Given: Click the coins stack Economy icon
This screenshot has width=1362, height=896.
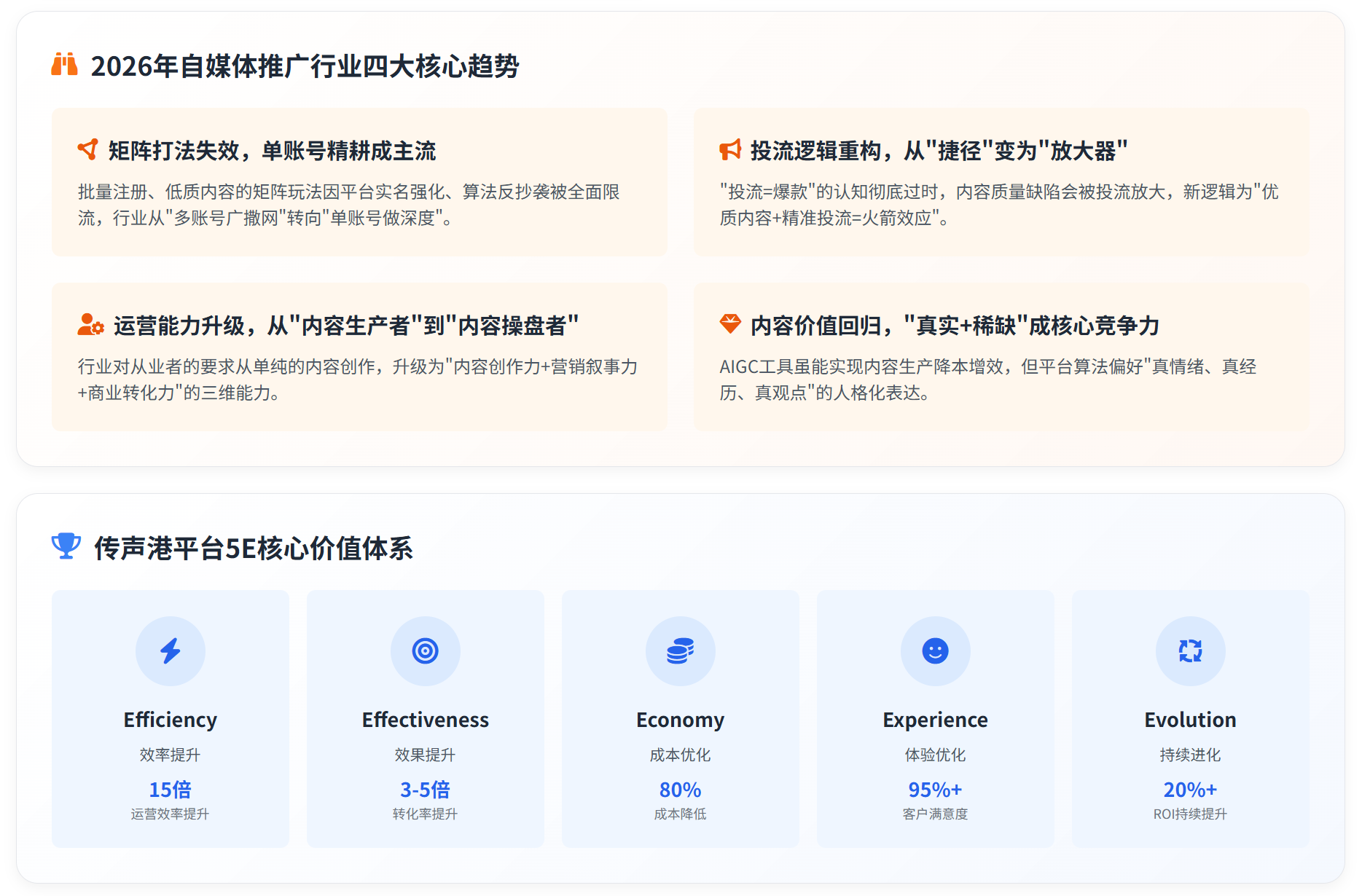Looking at the screenshot, I should (x=681, y=651).
